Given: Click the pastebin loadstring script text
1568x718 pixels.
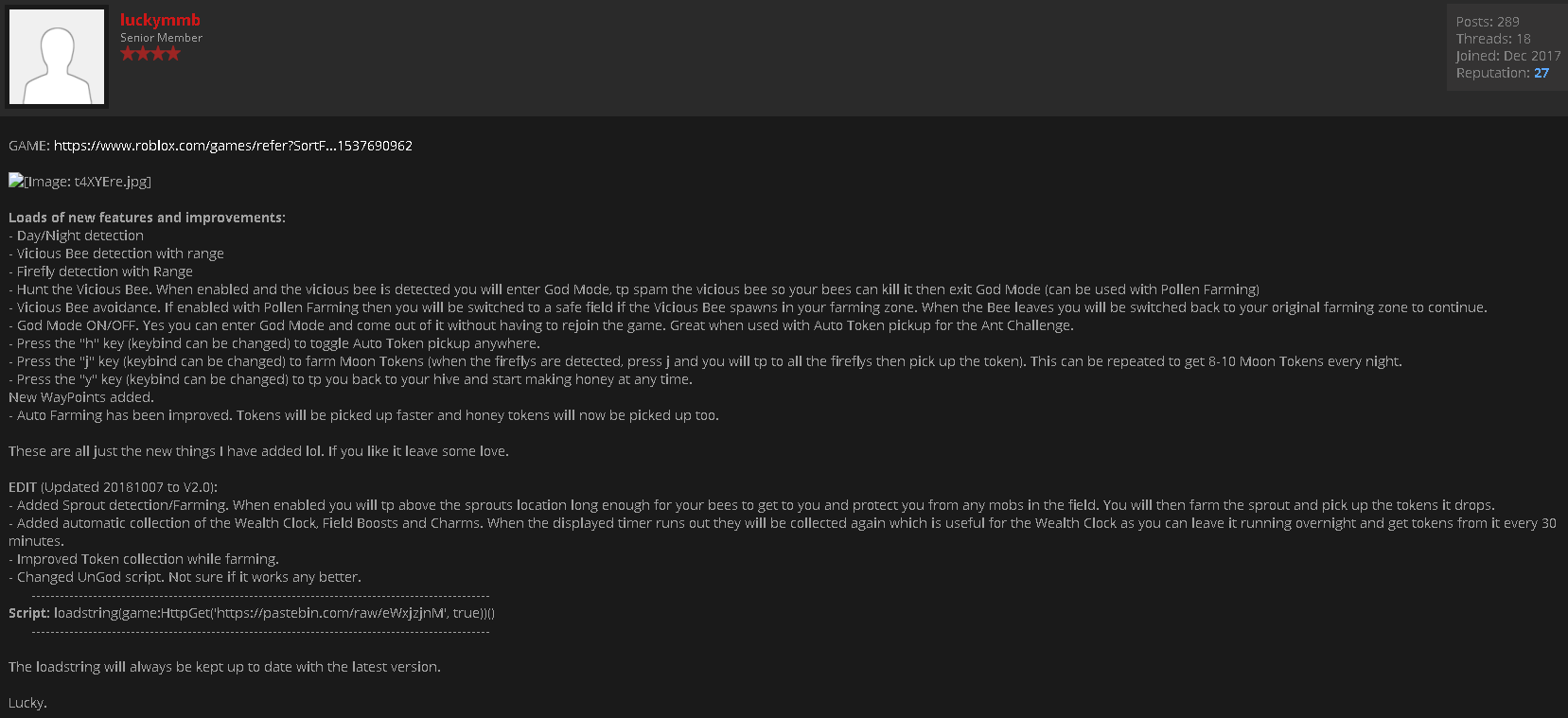Looking at the screenshot, I should tap(274, 613).
